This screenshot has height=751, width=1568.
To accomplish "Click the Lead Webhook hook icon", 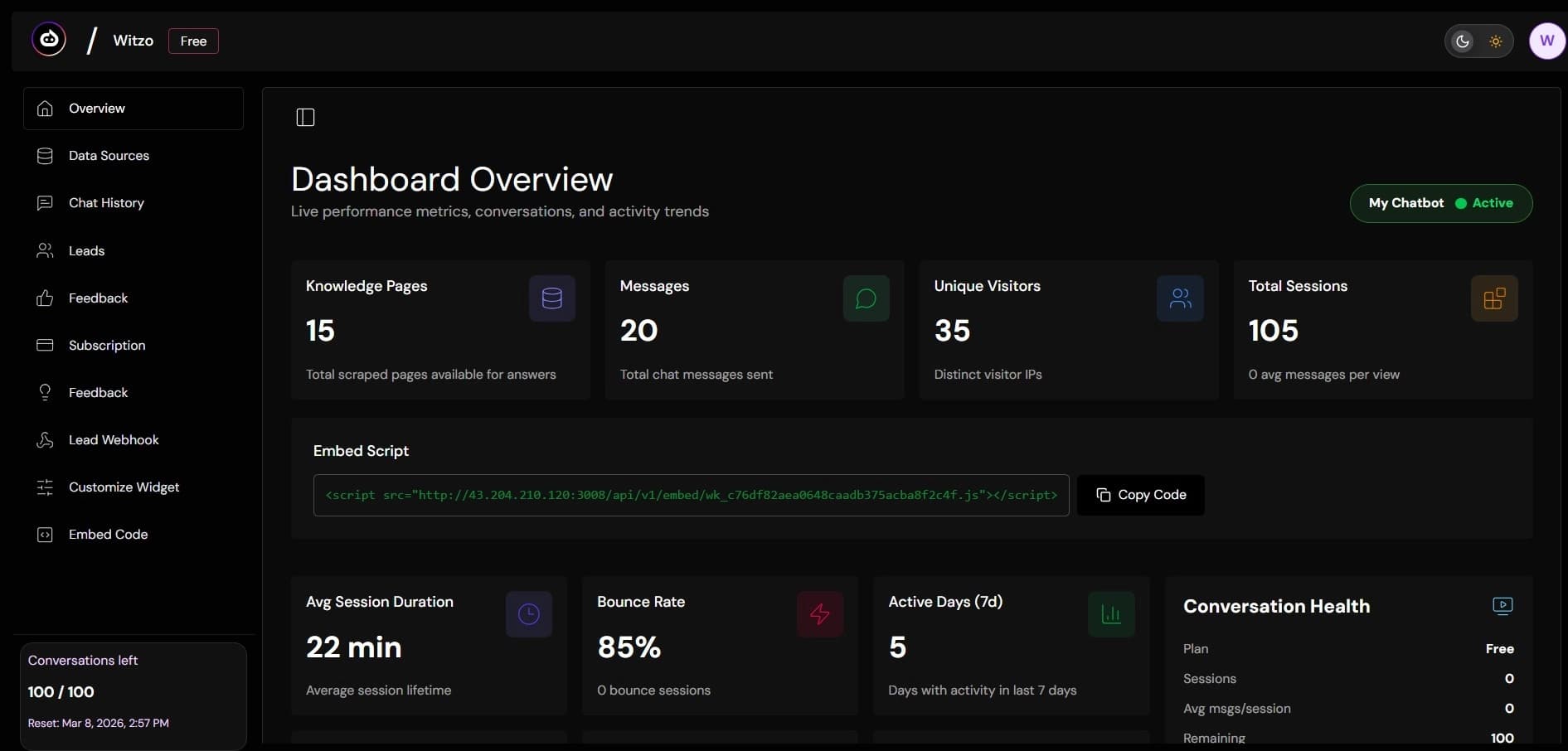I will tap(46, 439).
